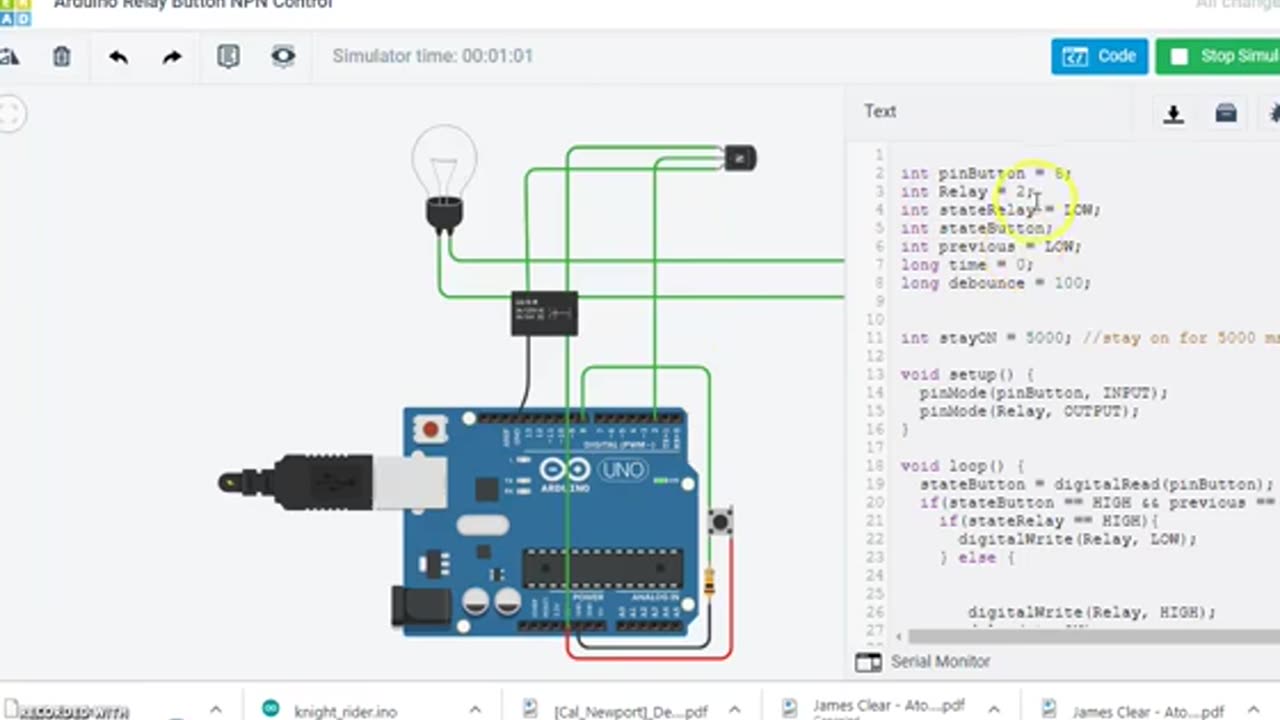Viewport: 1280px width, 720px height.
Task: Click code line 'digitalWrite(Relay, LOW);'
Action: tap(1077, 539)
